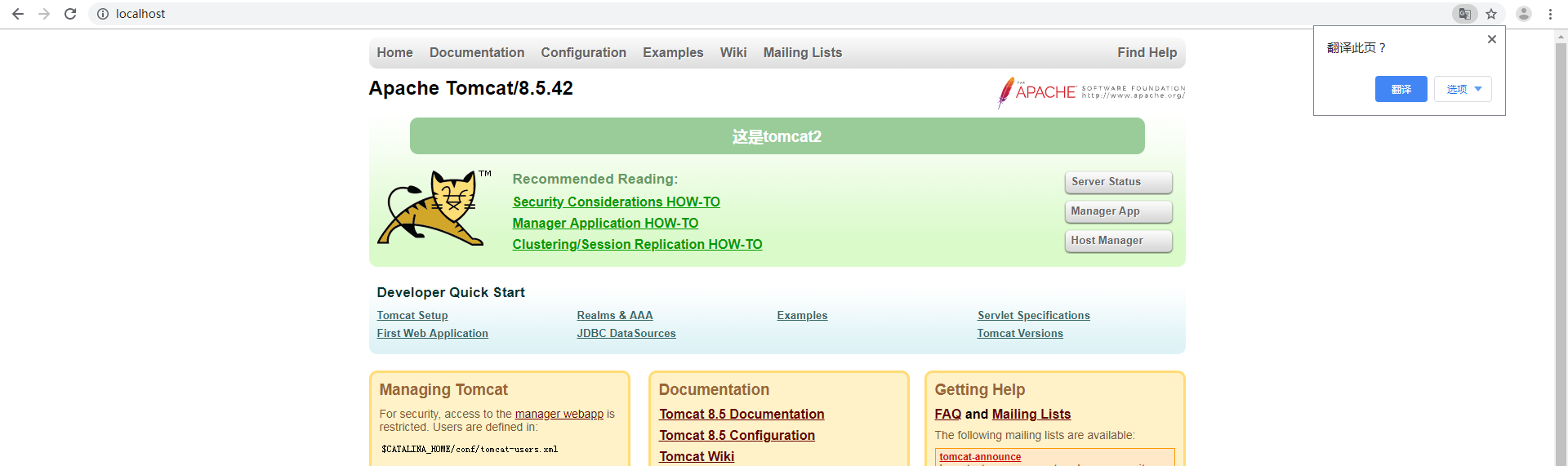Open Mailing Lists link in Getting Help

coord(1031,414)
